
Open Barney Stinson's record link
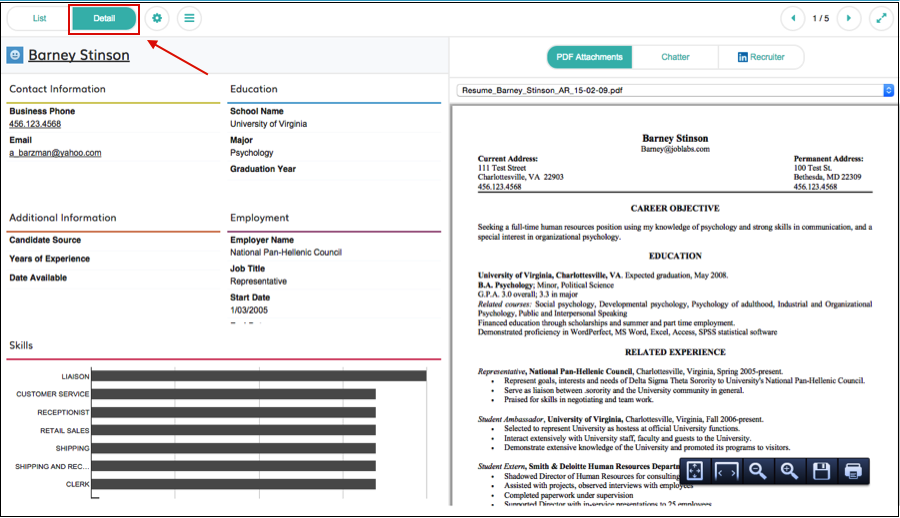(79, 55)
